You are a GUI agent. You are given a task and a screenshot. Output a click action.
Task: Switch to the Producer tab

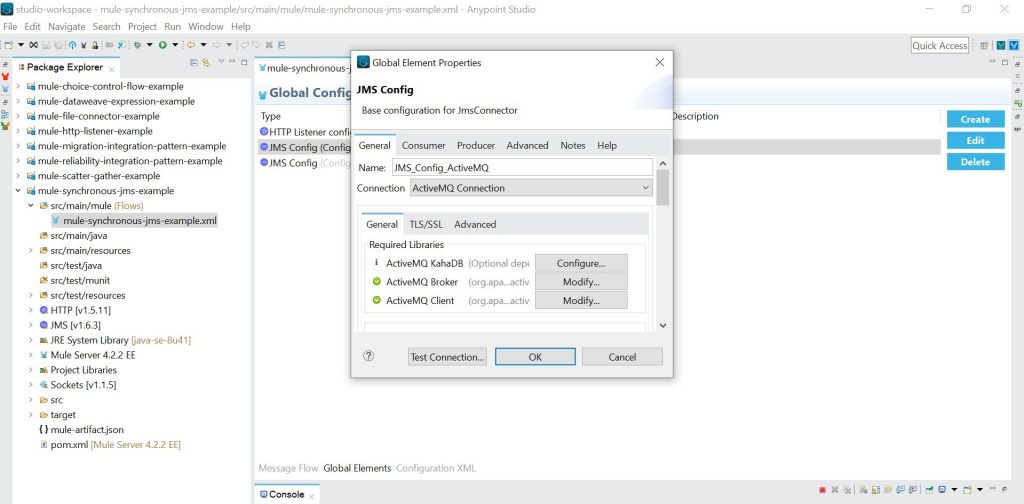[x=476, y=146]
